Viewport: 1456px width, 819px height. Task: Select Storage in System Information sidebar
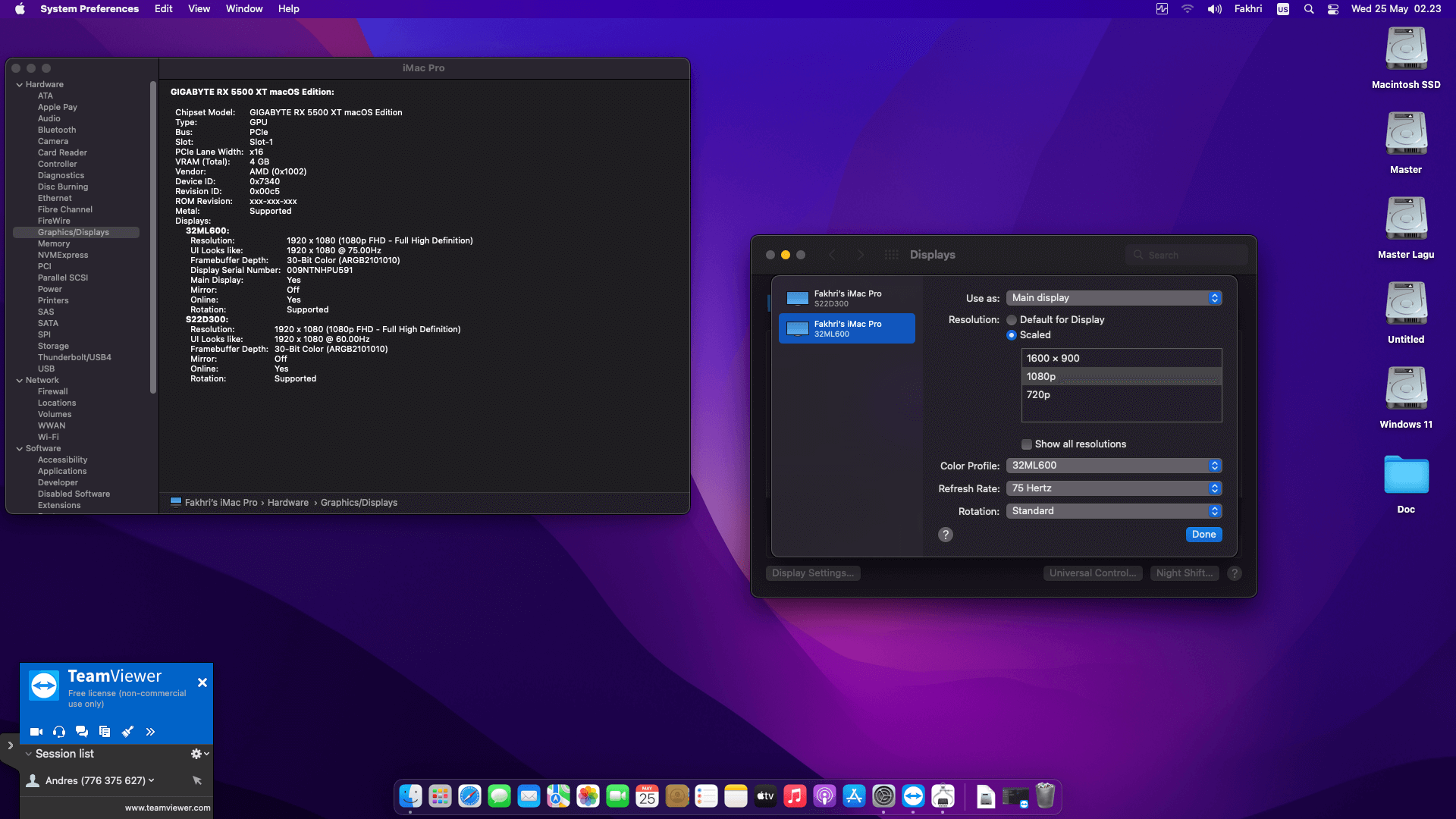53,347
